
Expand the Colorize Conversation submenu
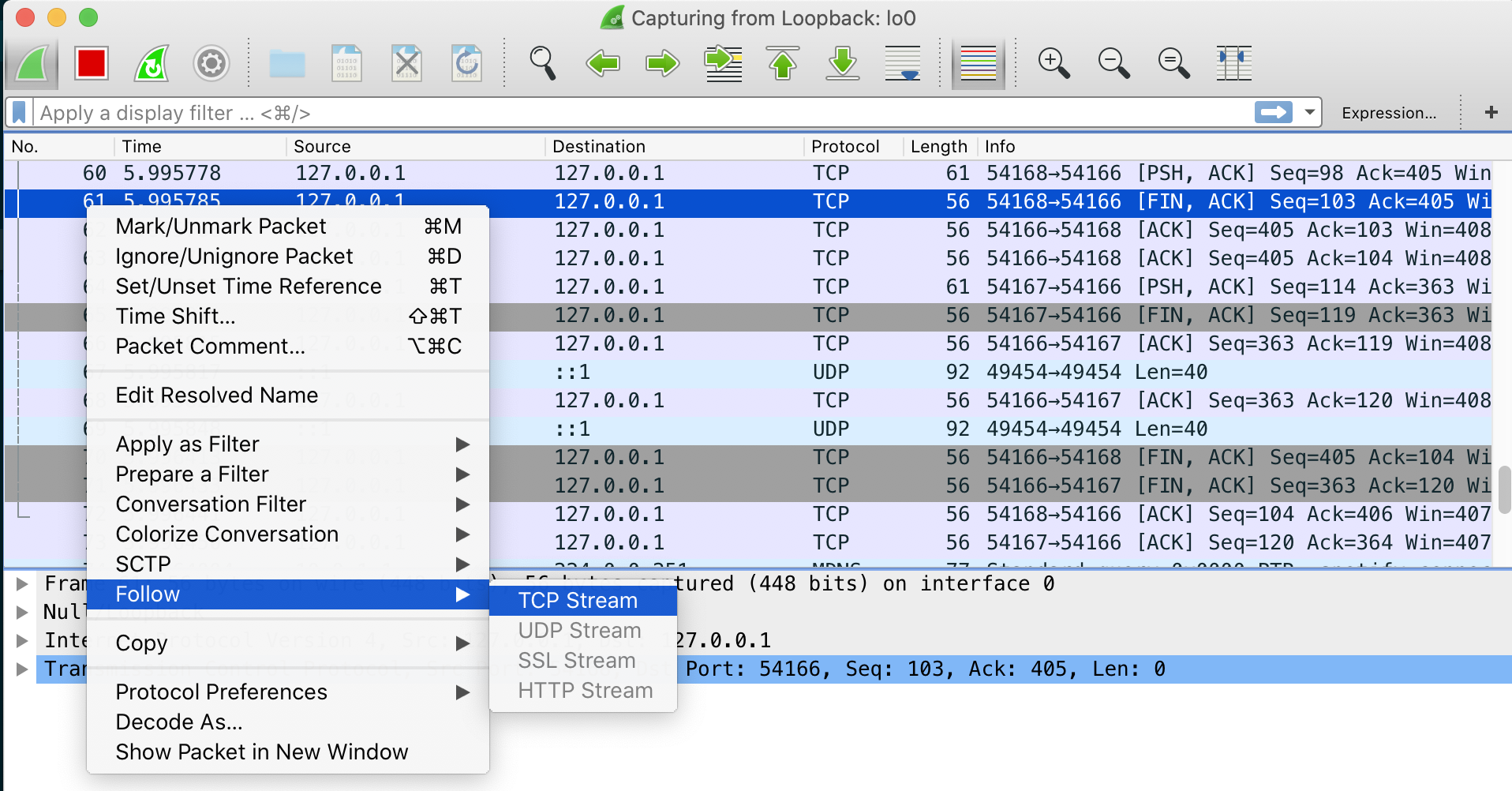point(288,534)
